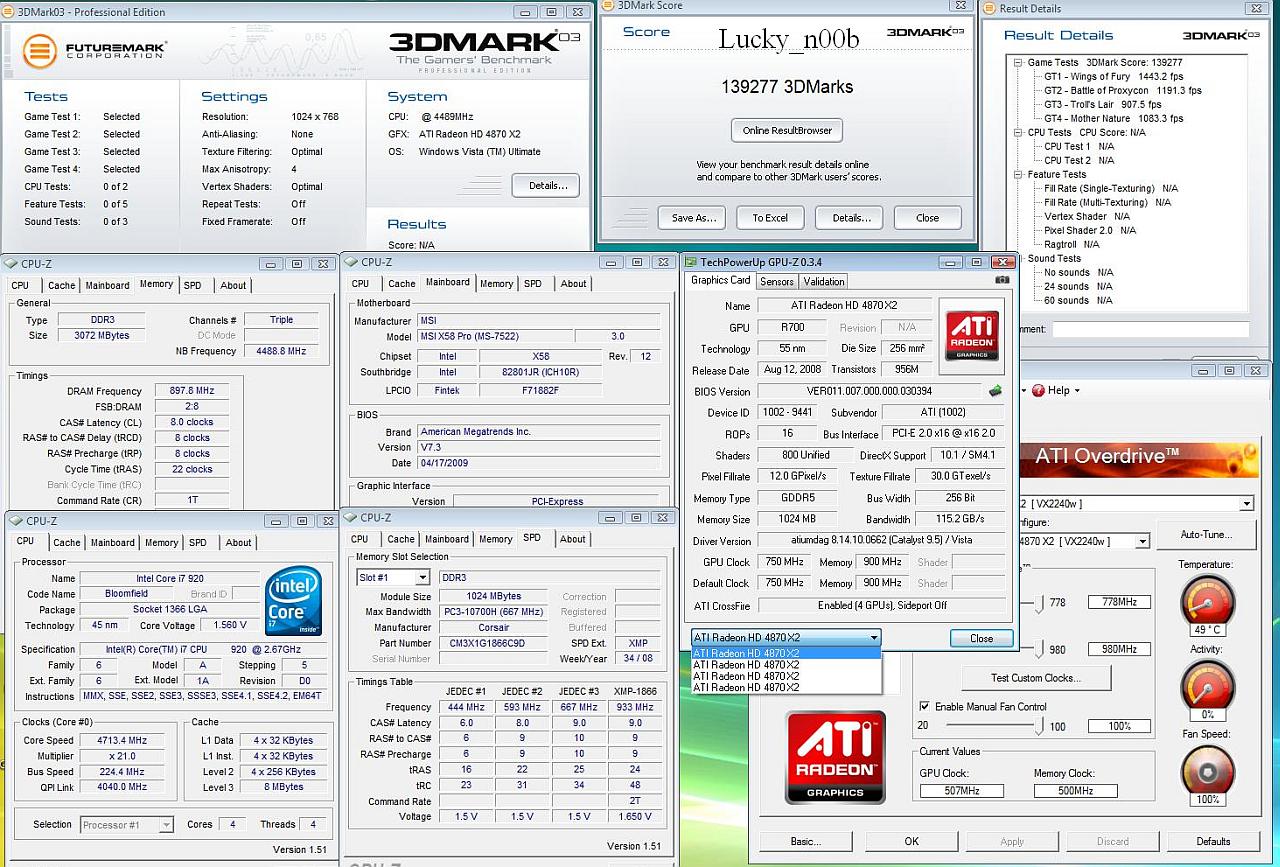
Task: Click Close in 3DMark Score window
Action: 927,218
